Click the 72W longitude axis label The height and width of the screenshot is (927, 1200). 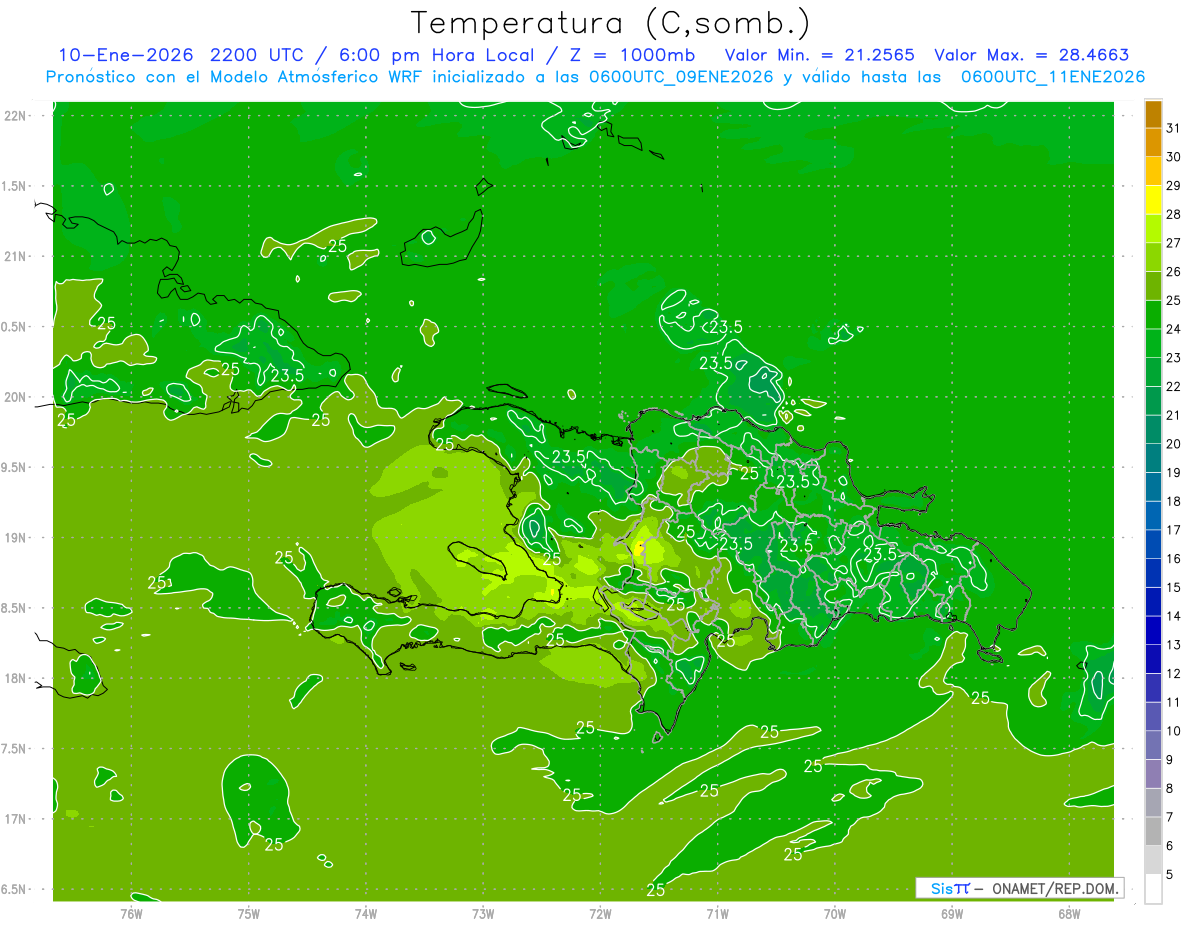(601, 914)
